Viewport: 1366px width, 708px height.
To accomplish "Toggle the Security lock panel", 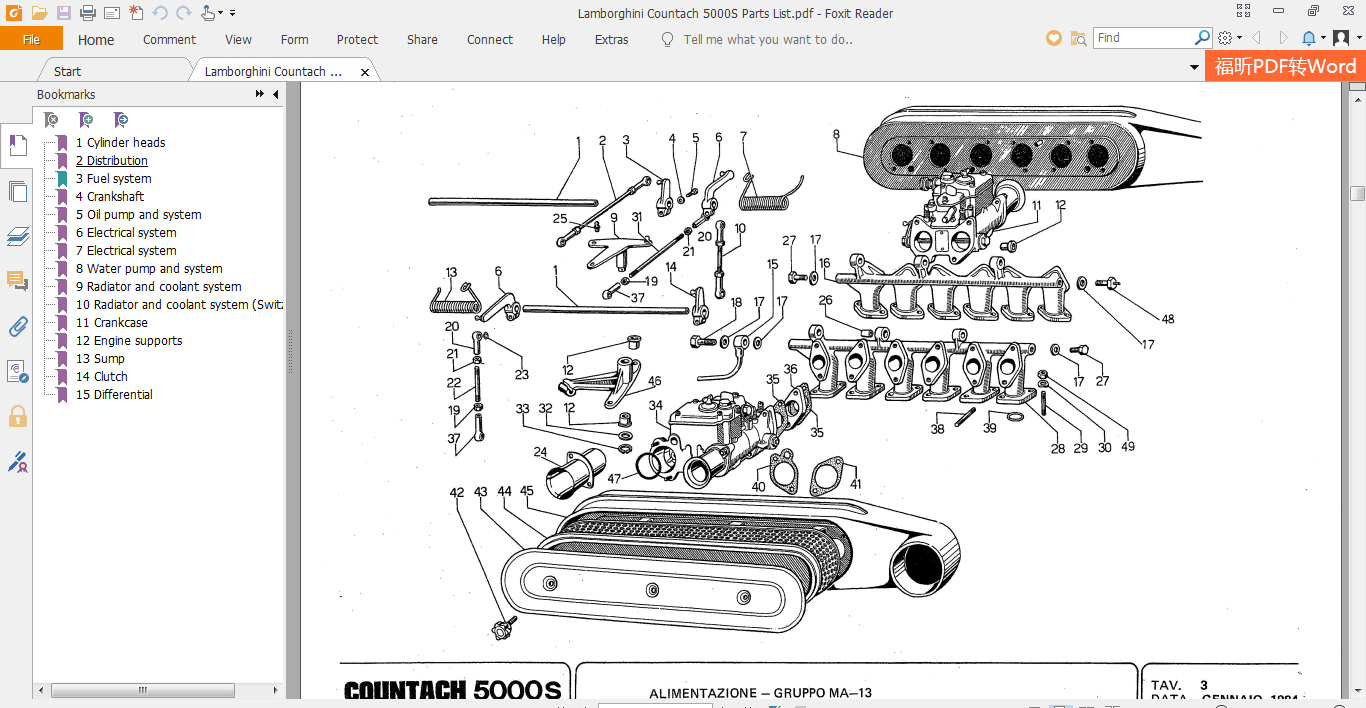I will coord(17,417).
